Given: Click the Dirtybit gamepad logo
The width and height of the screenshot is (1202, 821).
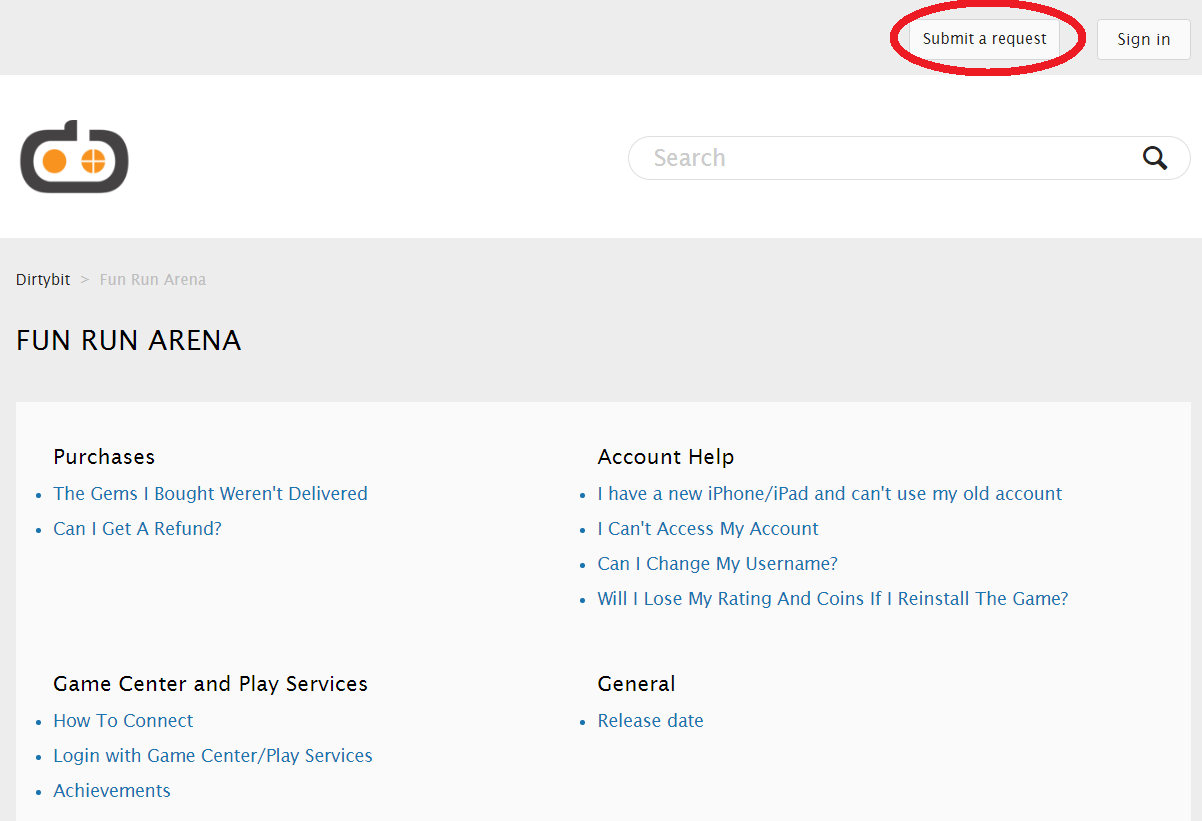Looking at the screenshot, I should point(75,157).
